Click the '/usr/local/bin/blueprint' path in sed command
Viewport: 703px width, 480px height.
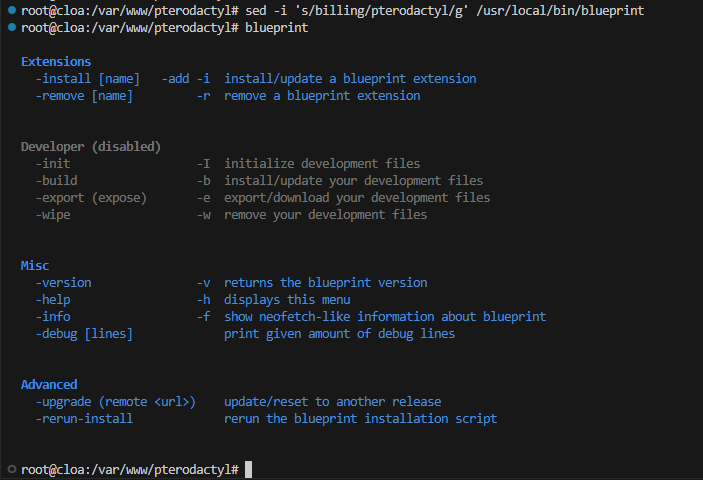pos(560,10)
